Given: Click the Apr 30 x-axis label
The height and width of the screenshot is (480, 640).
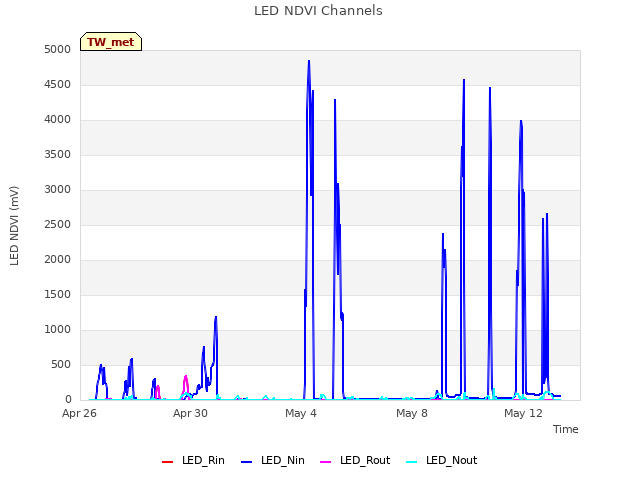Looking at the screenshot, I should pyautogui.click(x=190, y=413).
